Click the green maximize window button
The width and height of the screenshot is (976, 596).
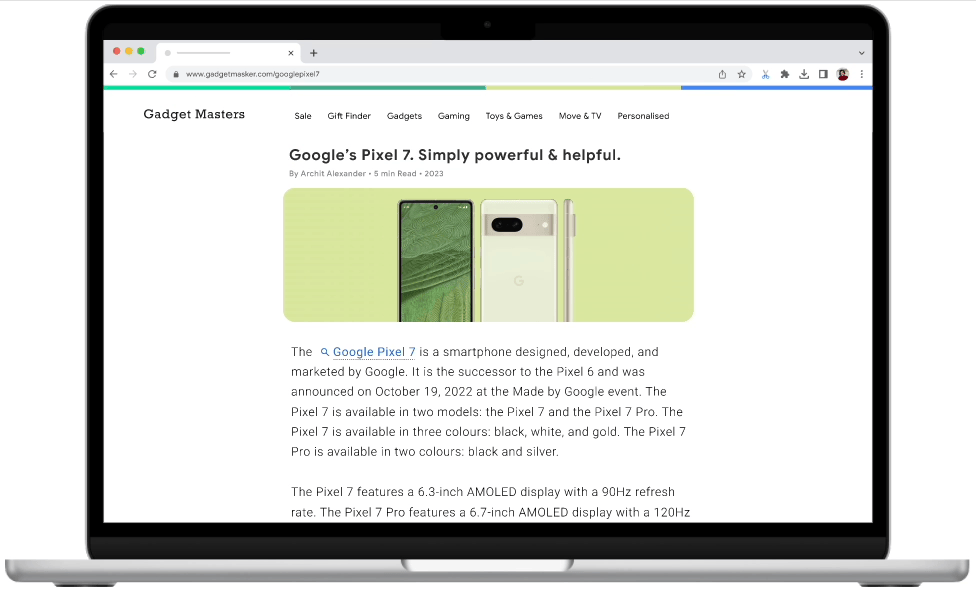coord(141,51)
